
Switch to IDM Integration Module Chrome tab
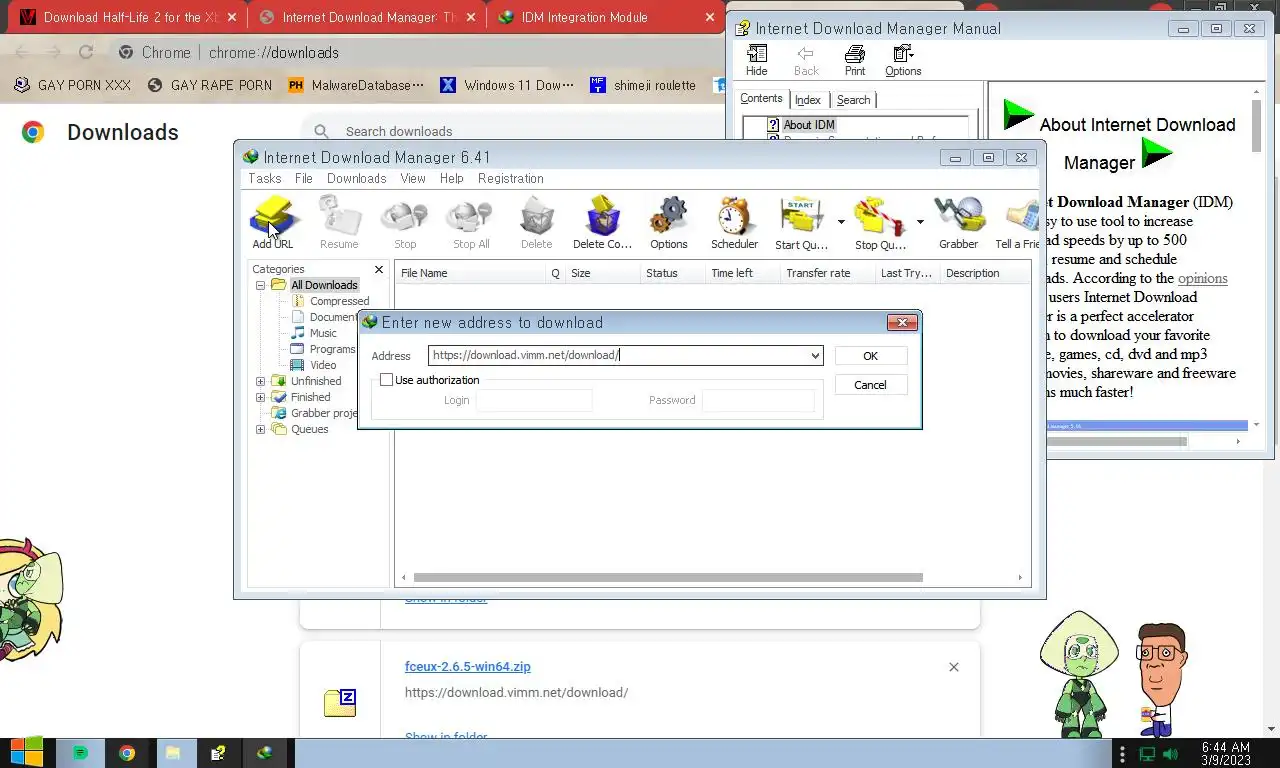coord(606,17)
